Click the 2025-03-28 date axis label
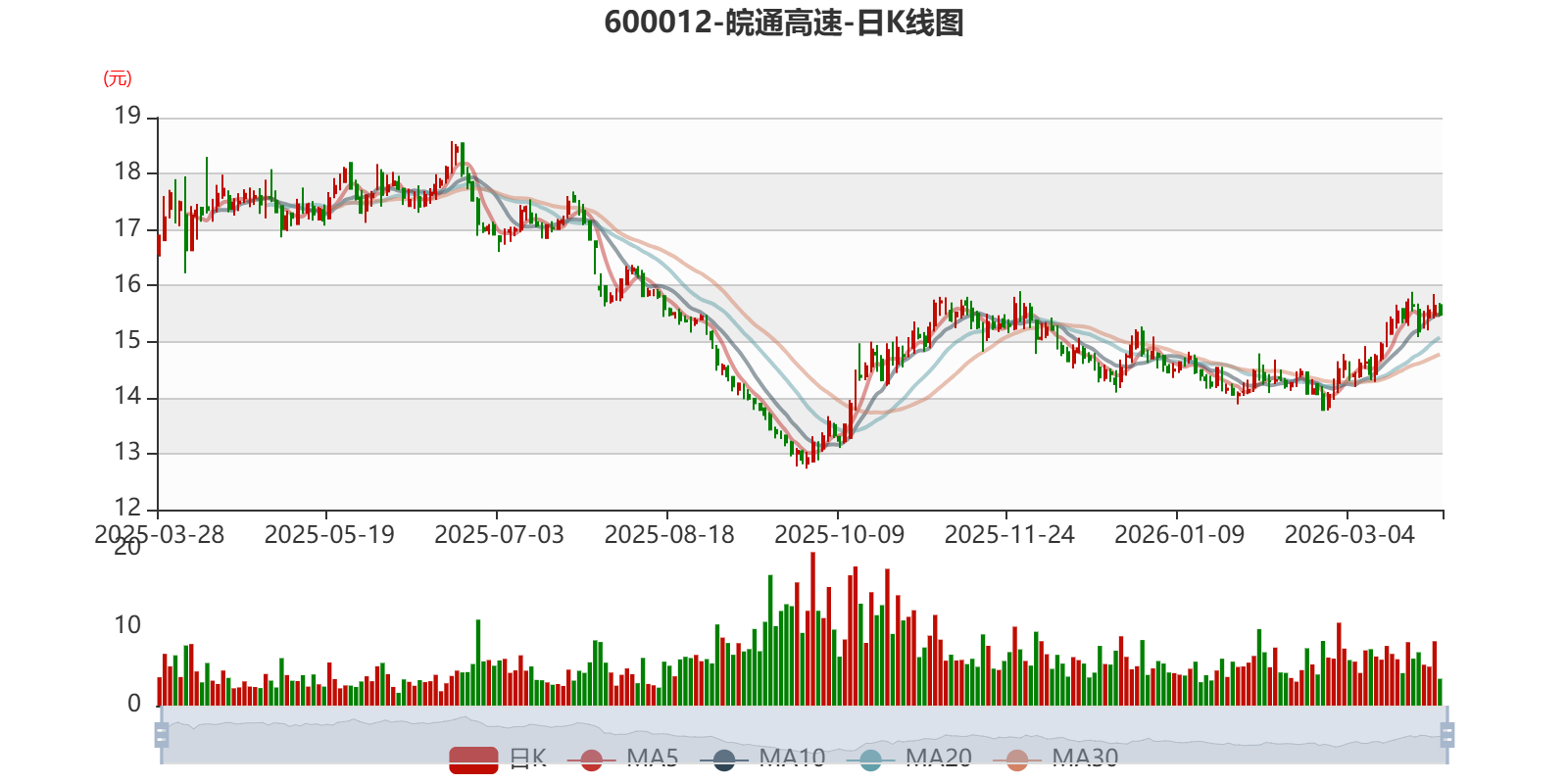The width and height of the screenshot is (1568, 784). pos(159,534)
